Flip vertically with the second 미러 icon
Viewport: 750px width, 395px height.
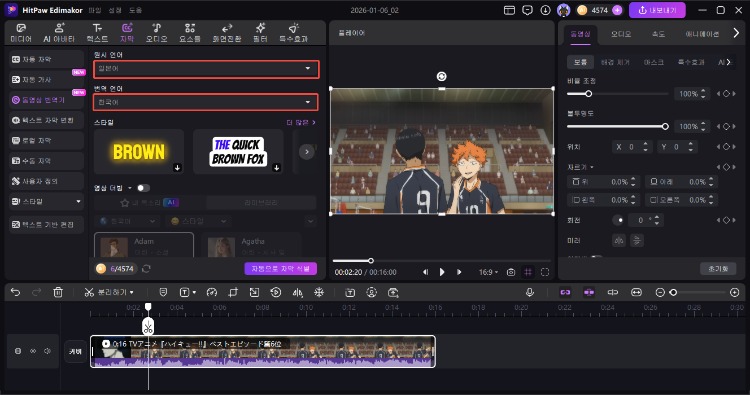point(637,241)
